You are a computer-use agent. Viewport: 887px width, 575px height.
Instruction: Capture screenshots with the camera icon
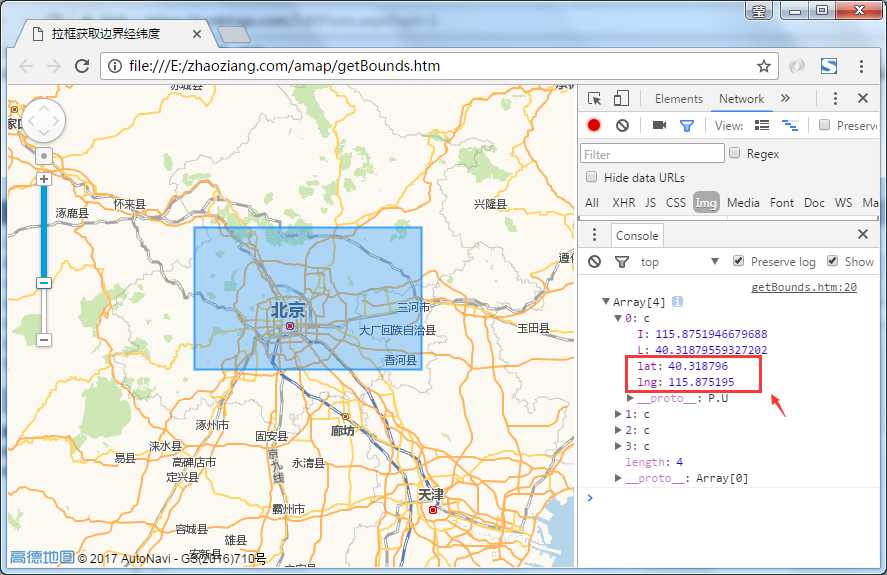coord(659,125)
